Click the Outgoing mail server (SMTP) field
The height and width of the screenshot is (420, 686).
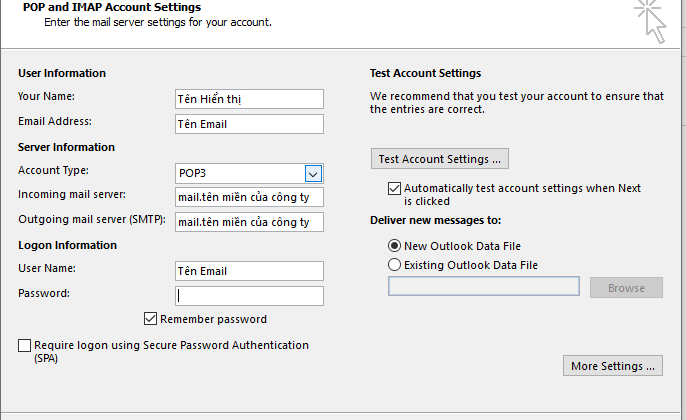click(x=249, y=222)
